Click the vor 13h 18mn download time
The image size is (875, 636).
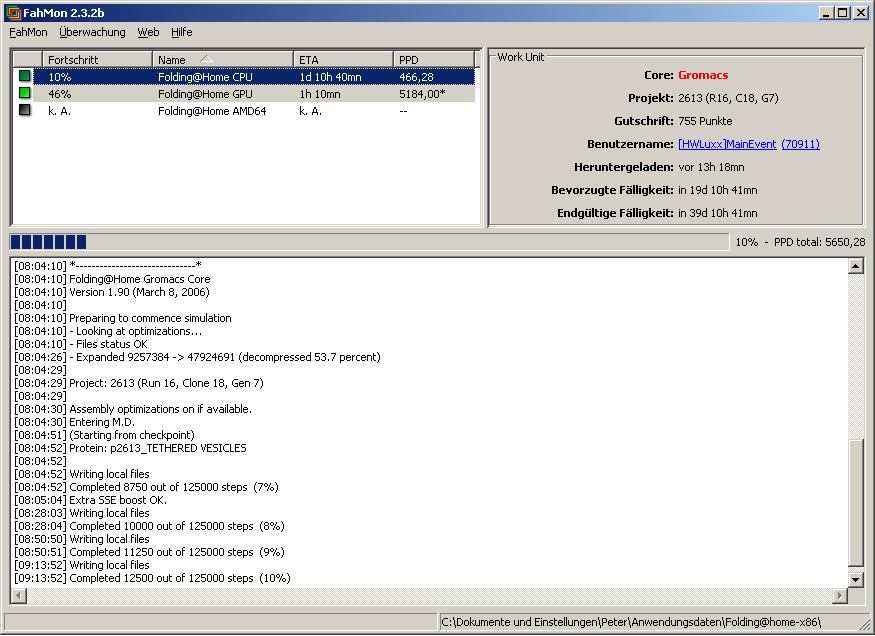[711, 167]
